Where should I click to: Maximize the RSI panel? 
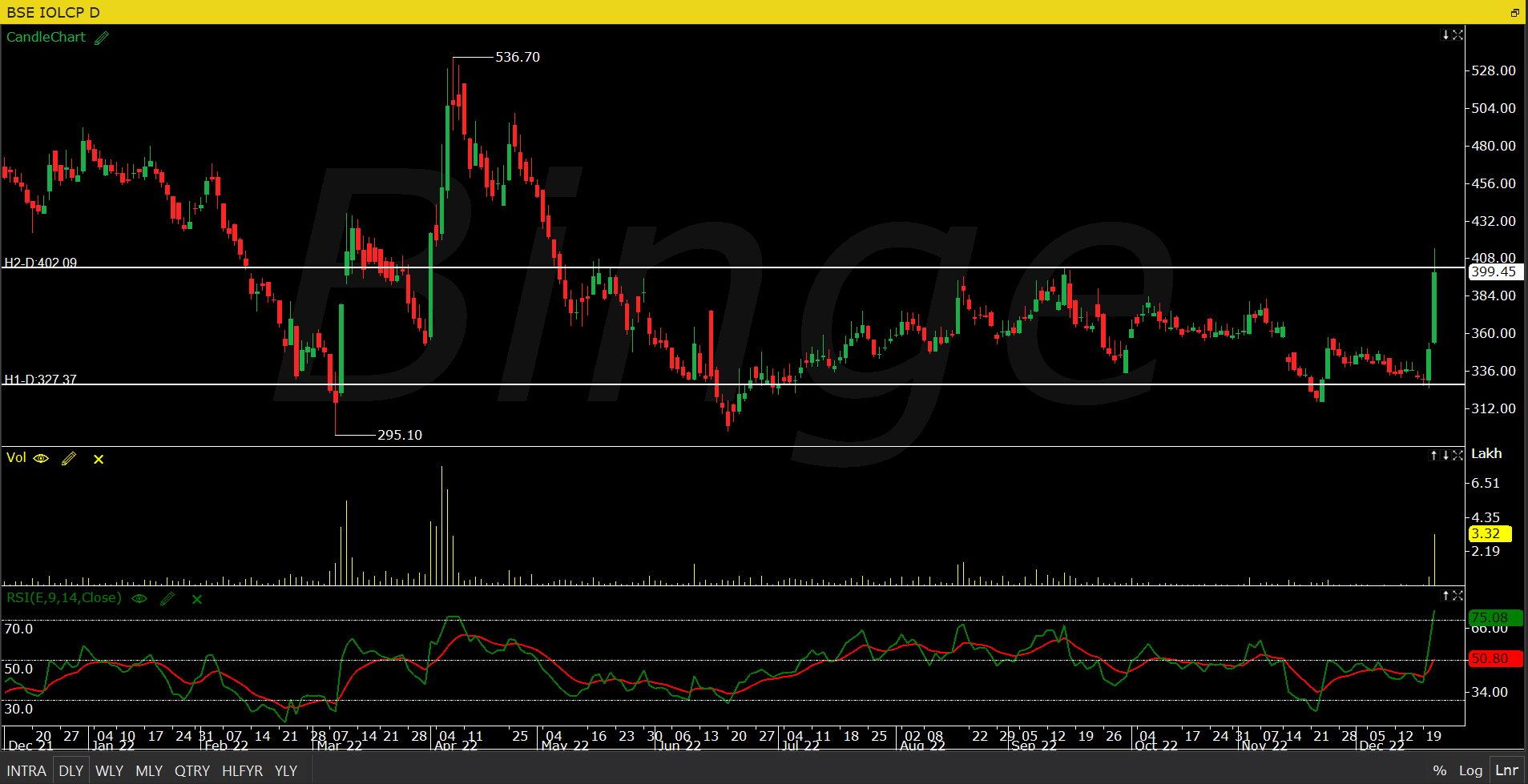pos(1457,595)
